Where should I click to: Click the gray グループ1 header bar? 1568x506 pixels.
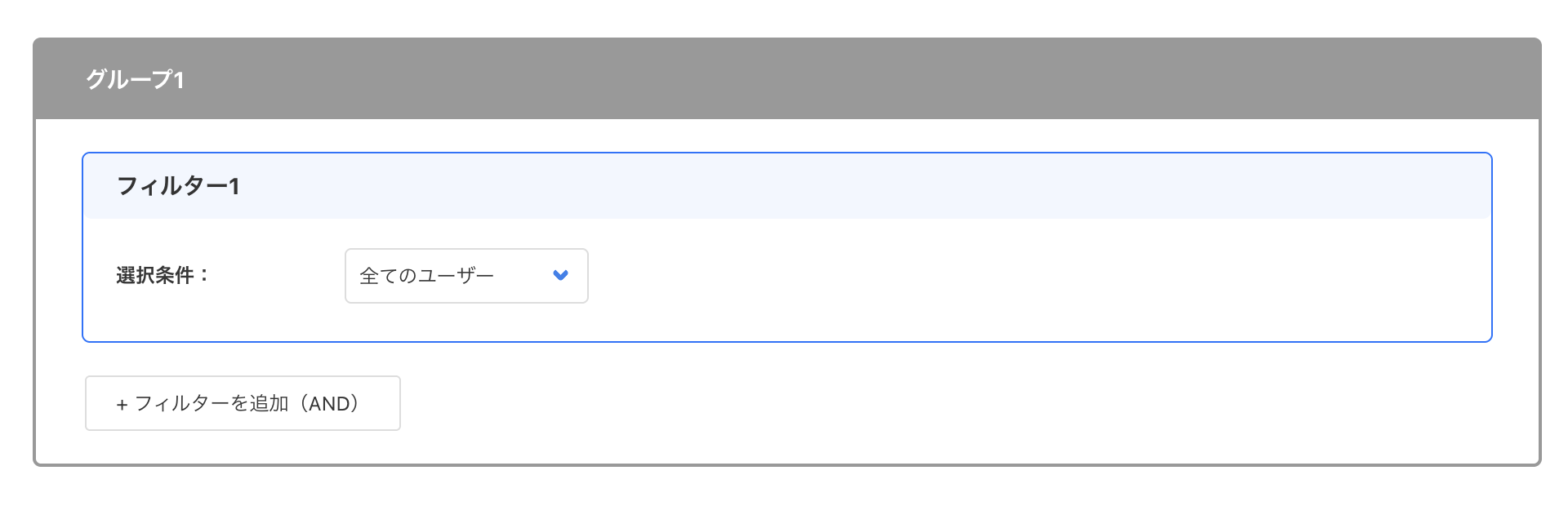tap(817, 79)
